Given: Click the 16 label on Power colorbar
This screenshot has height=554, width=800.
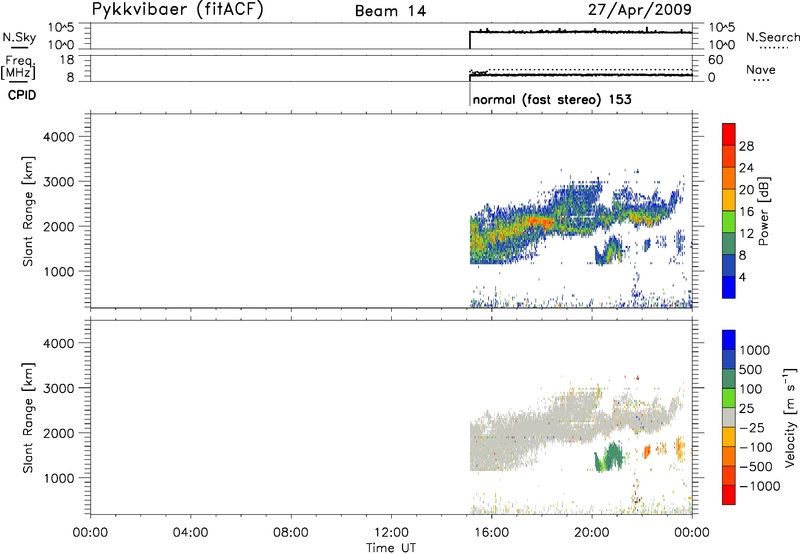Looking at the screenshot, I should (746, 212).
